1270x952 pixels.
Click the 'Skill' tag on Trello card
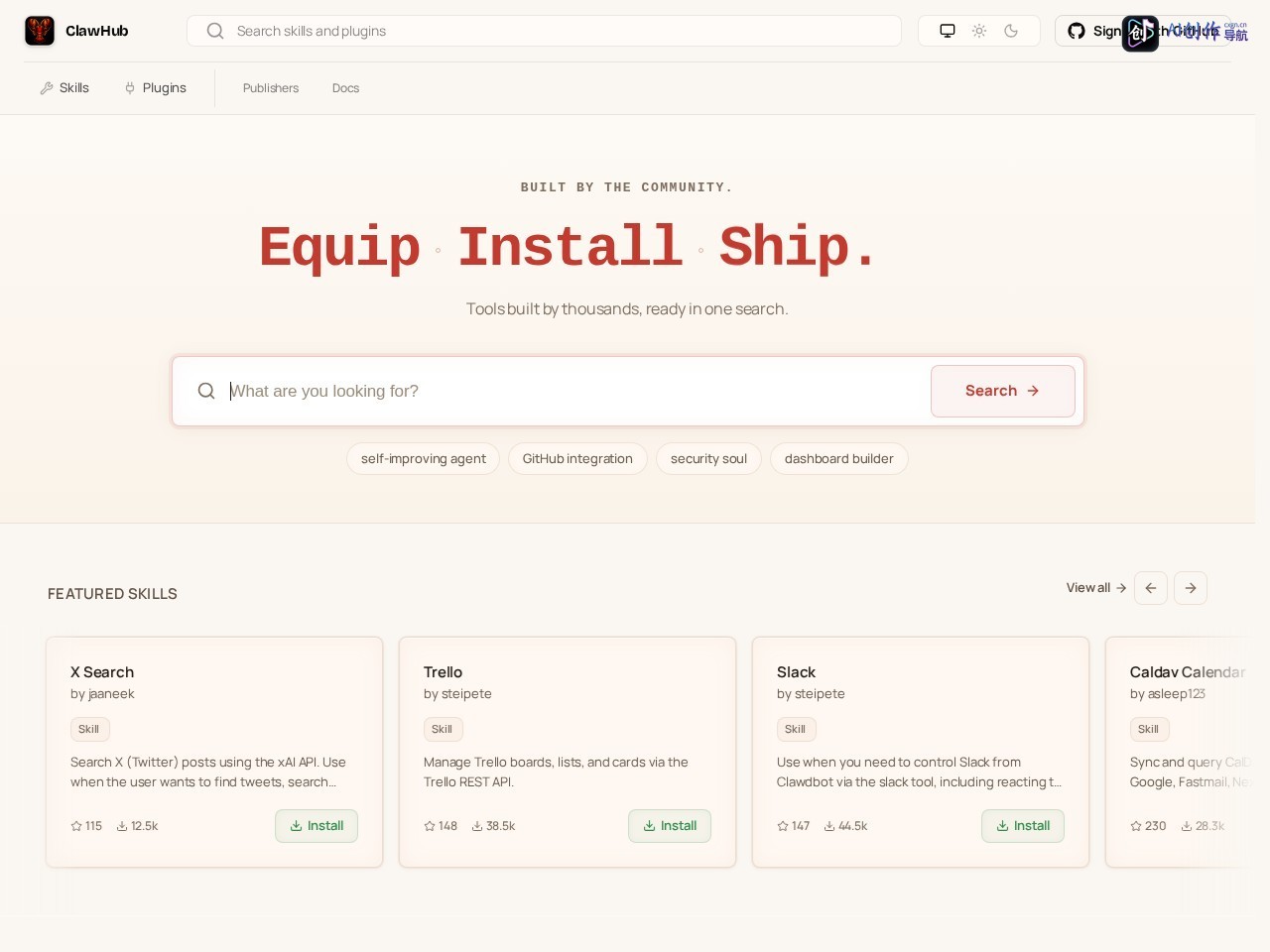tap(443, 730)
